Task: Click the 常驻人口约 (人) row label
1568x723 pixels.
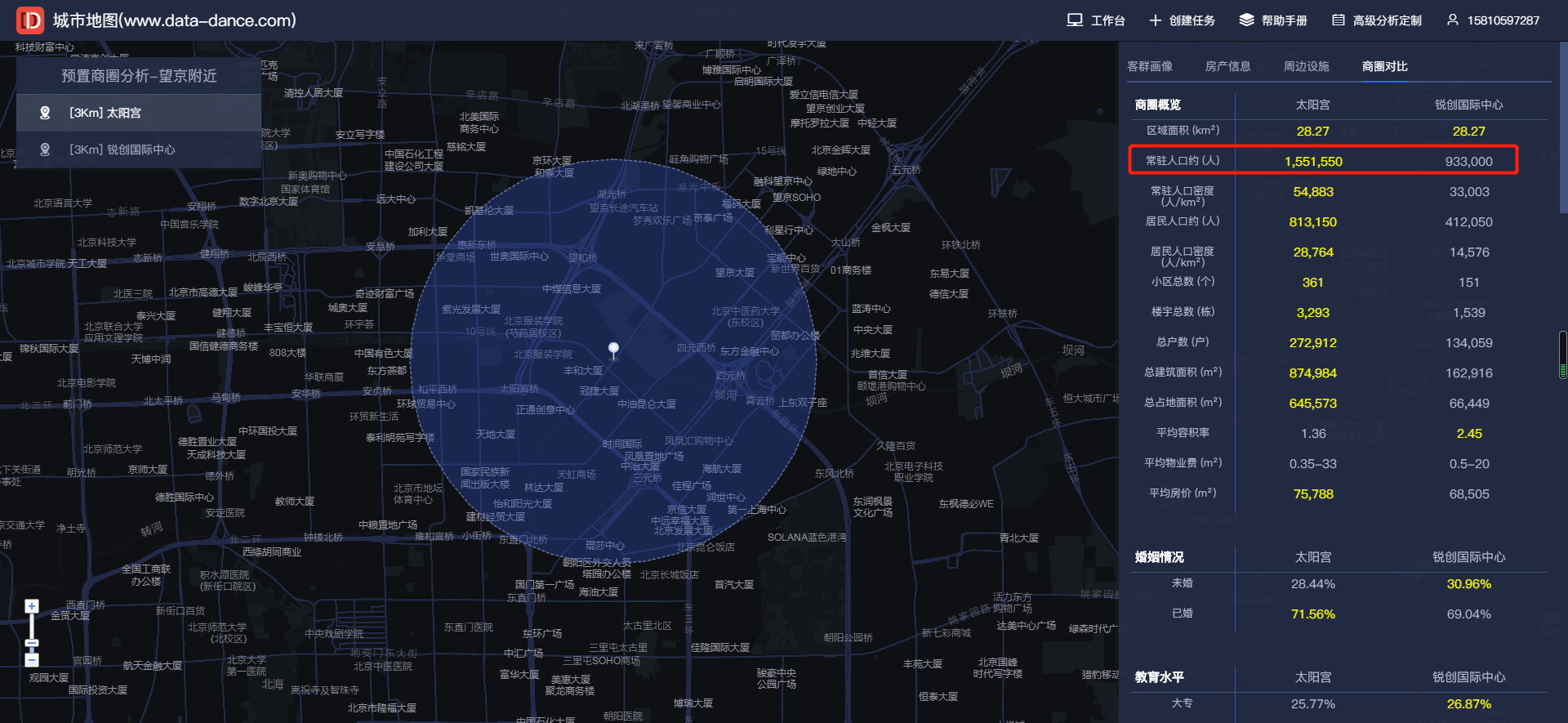Action: point(1183,161)
